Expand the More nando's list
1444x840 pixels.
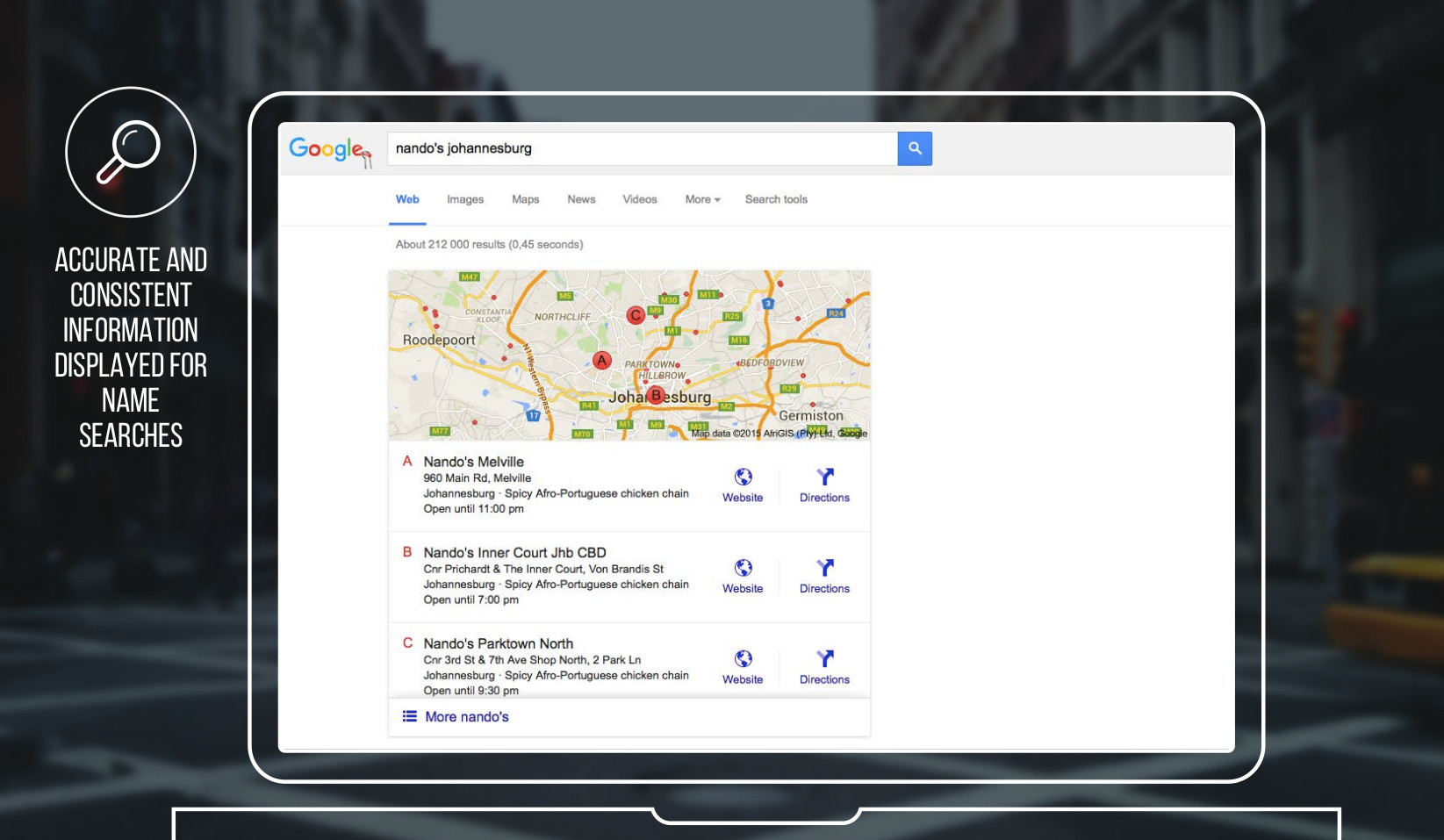pos(466,717)
